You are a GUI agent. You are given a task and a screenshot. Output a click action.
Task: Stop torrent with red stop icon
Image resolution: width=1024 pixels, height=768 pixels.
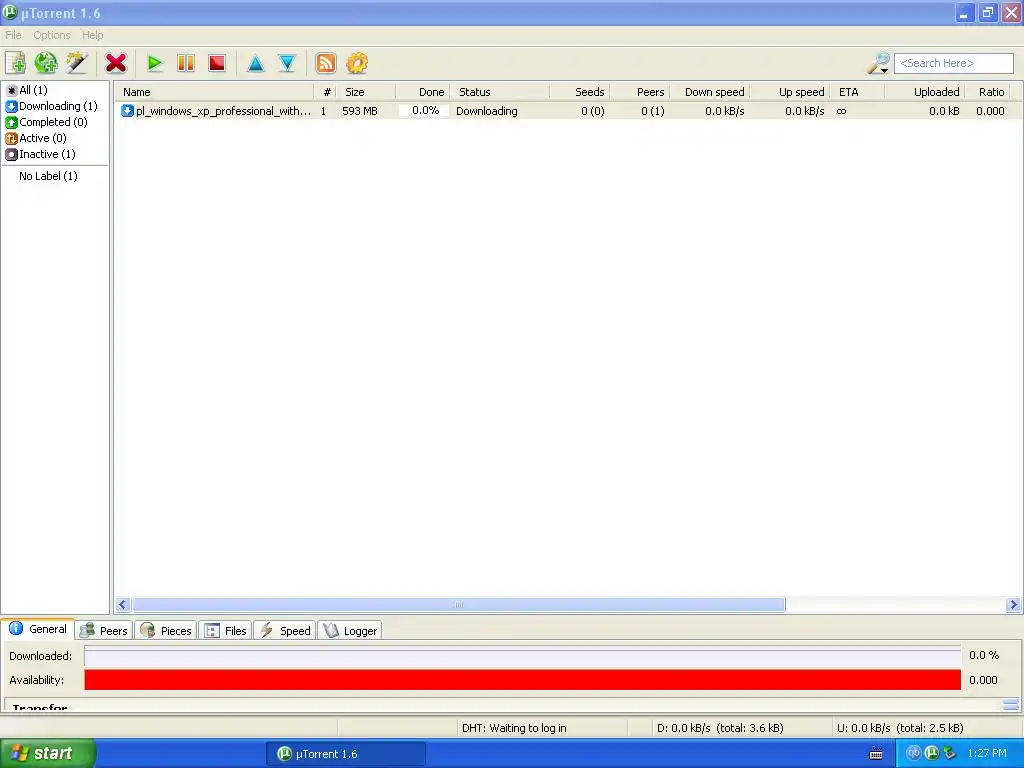pyautogui.click(x=217, y=63)
